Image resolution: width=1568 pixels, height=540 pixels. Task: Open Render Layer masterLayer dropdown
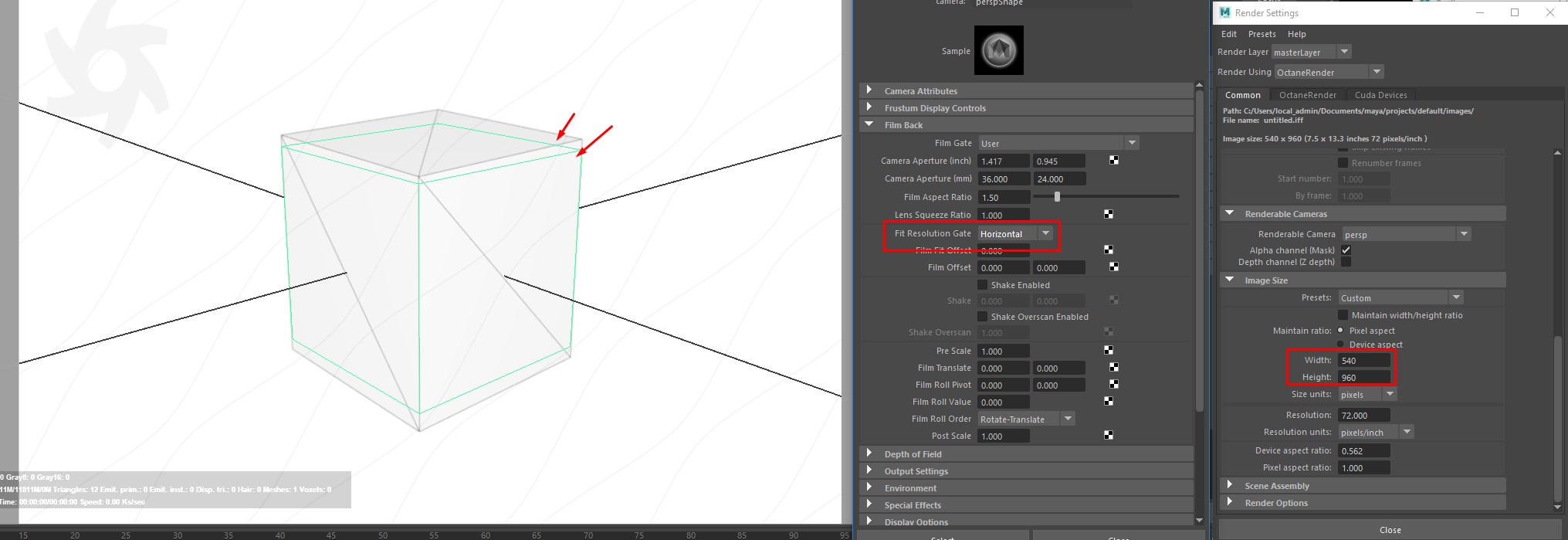point(1311,52)
